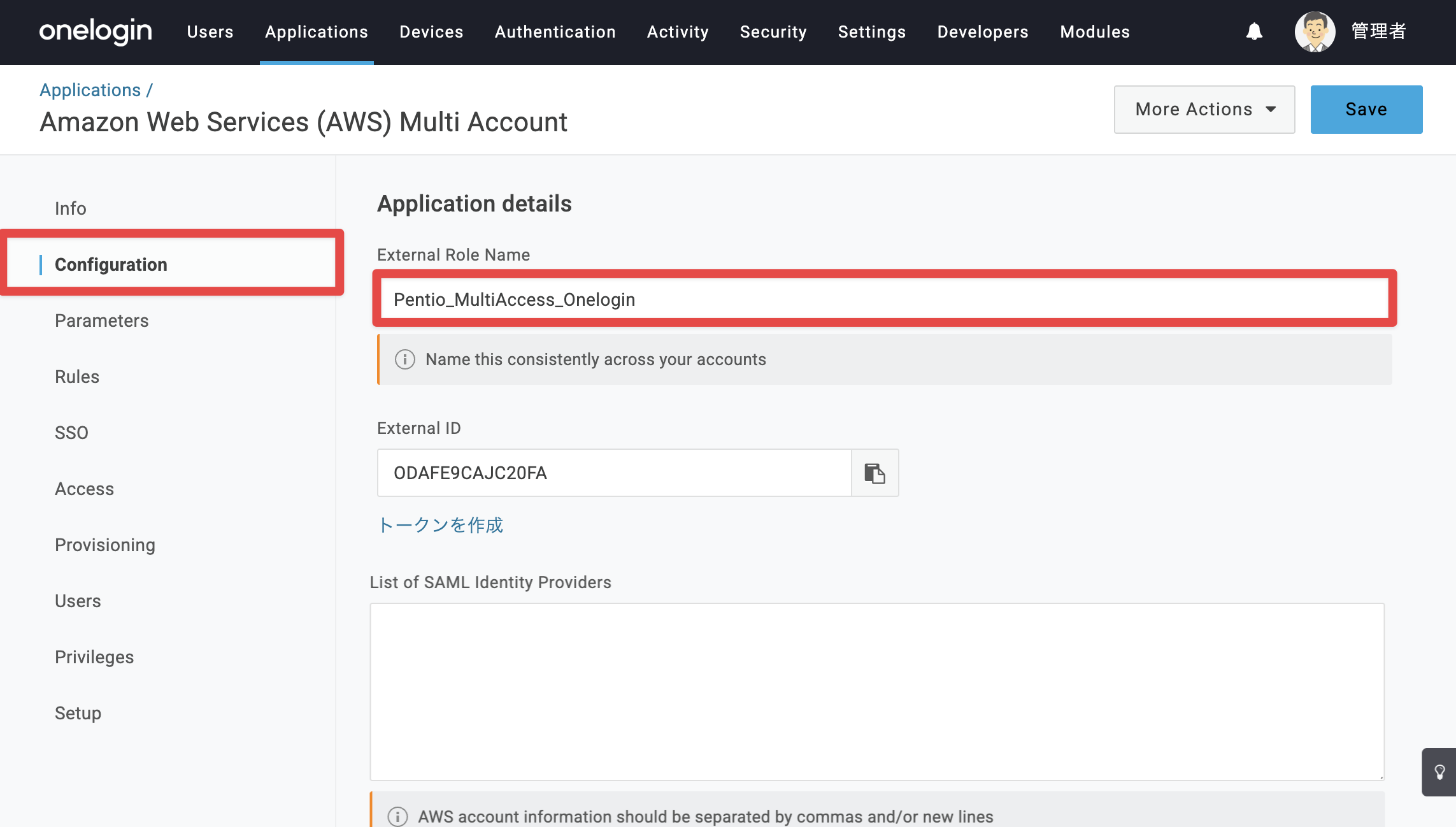
Task: Open the Developers top menu
Action: 983,32
